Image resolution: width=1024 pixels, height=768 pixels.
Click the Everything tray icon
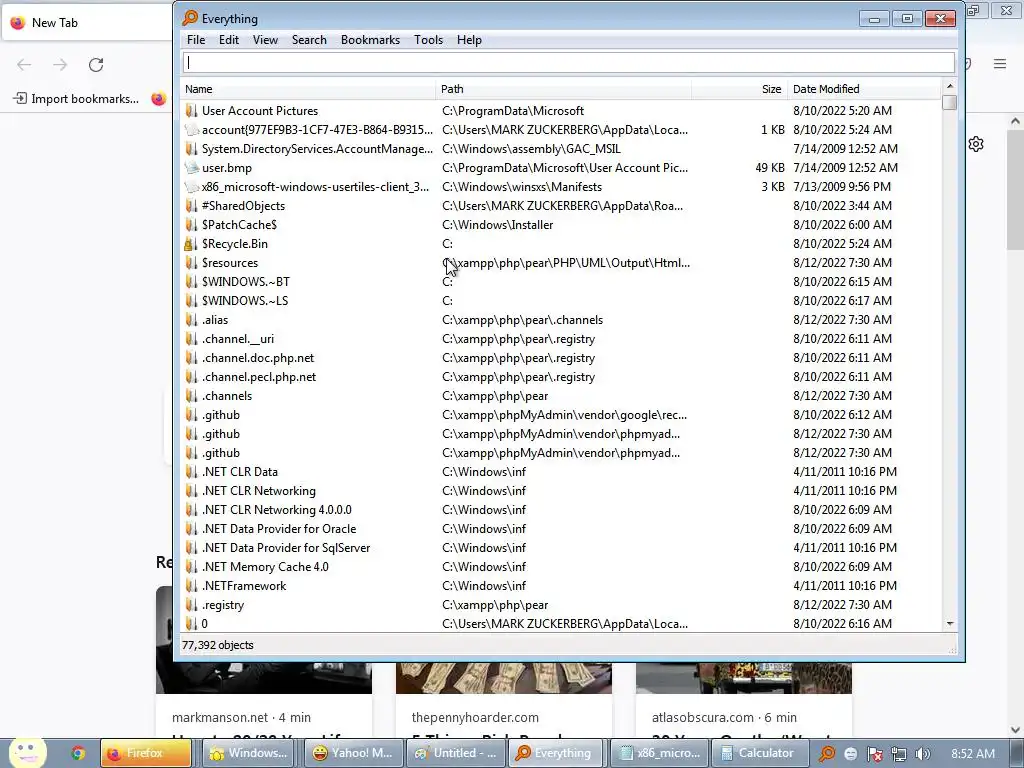(827, 754)
